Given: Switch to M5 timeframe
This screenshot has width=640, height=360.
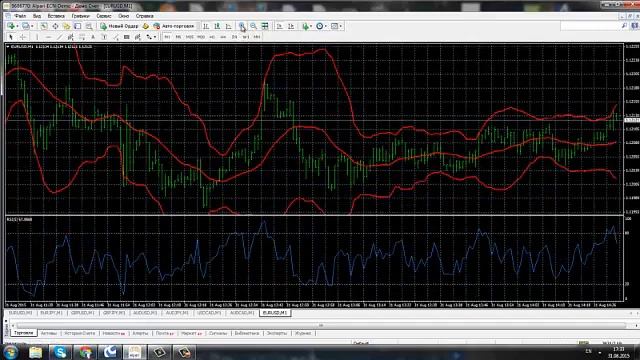Looking at the screenshot, I should point(178,37).
